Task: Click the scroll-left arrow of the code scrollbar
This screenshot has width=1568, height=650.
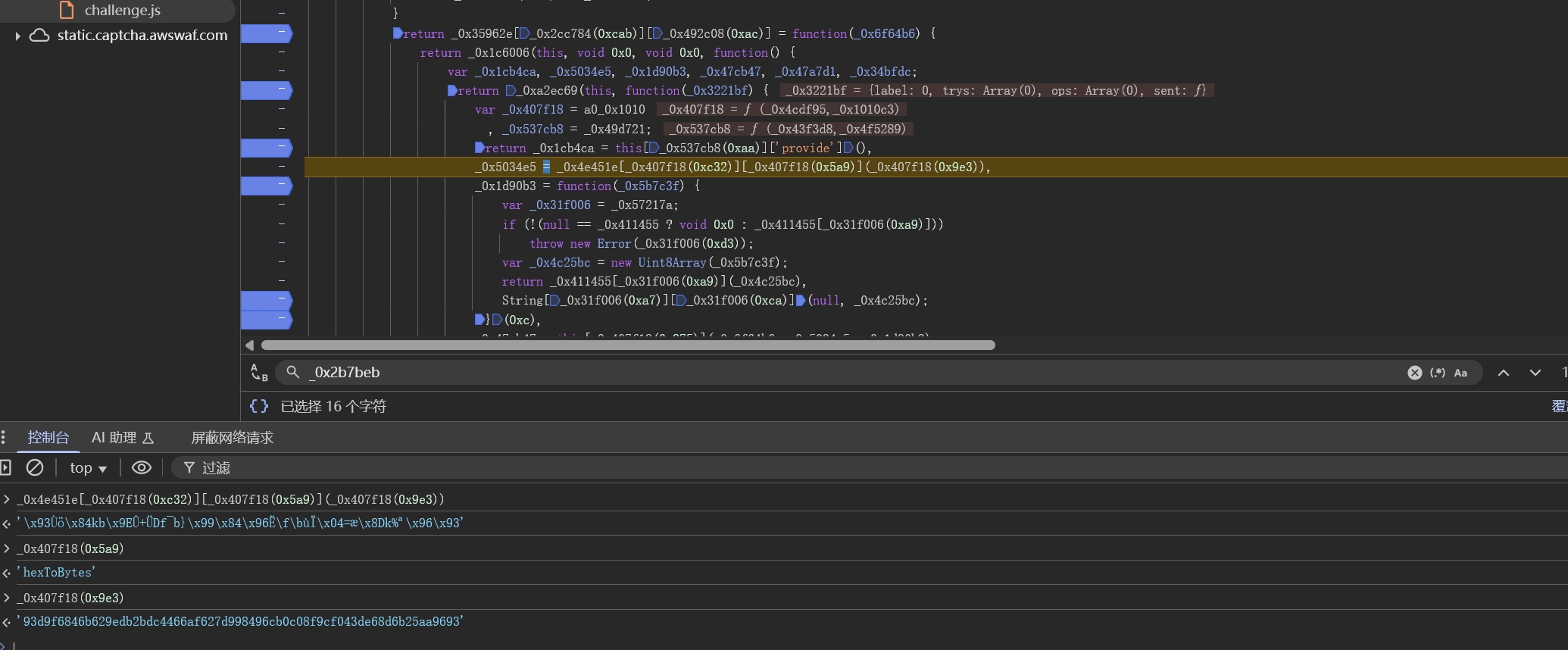Action: [249, 345]
